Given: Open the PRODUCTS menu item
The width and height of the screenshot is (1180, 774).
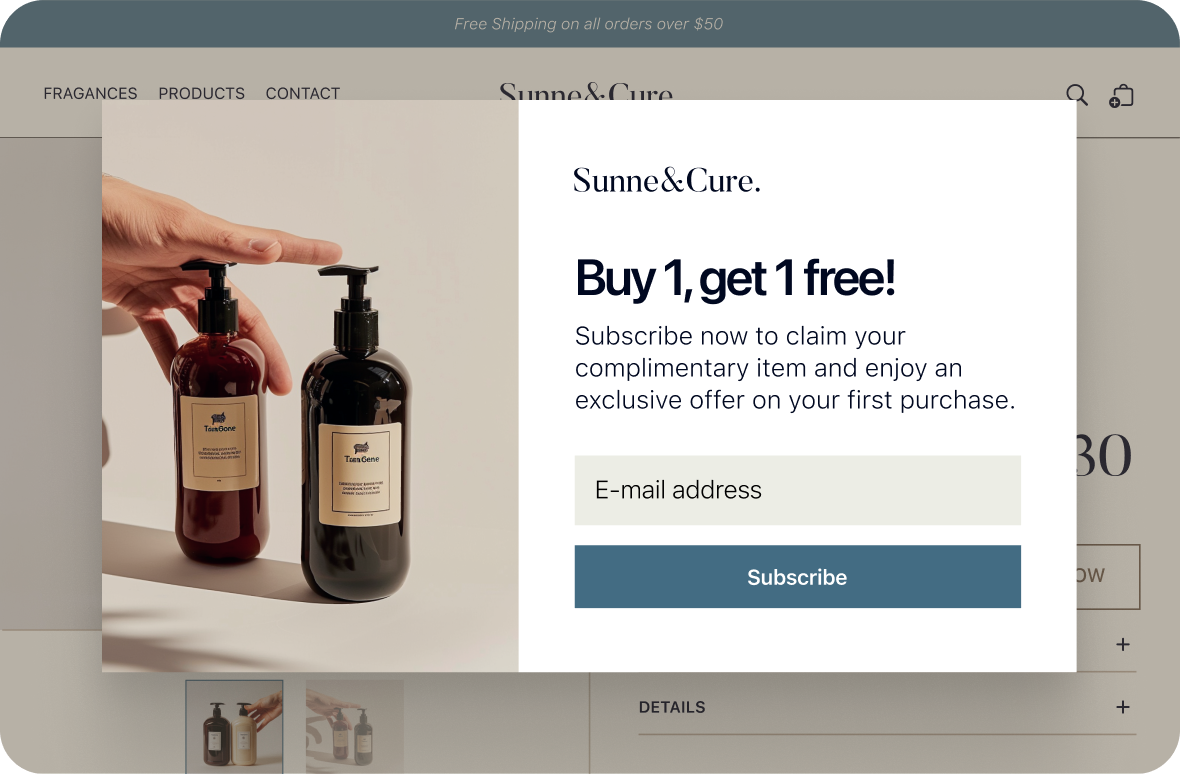Looking at the screenshot, I should [202, 93].
